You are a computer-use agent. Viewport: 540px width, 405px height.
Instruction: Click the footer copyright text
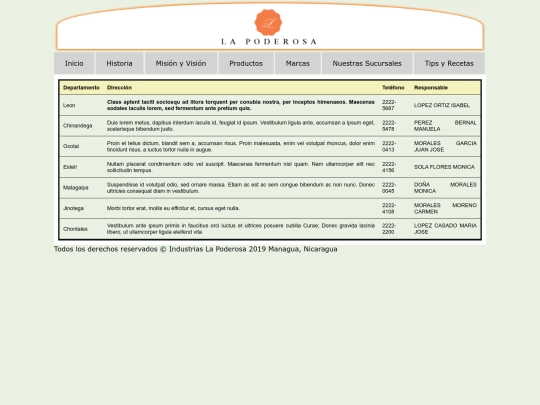tap(196, 249)
